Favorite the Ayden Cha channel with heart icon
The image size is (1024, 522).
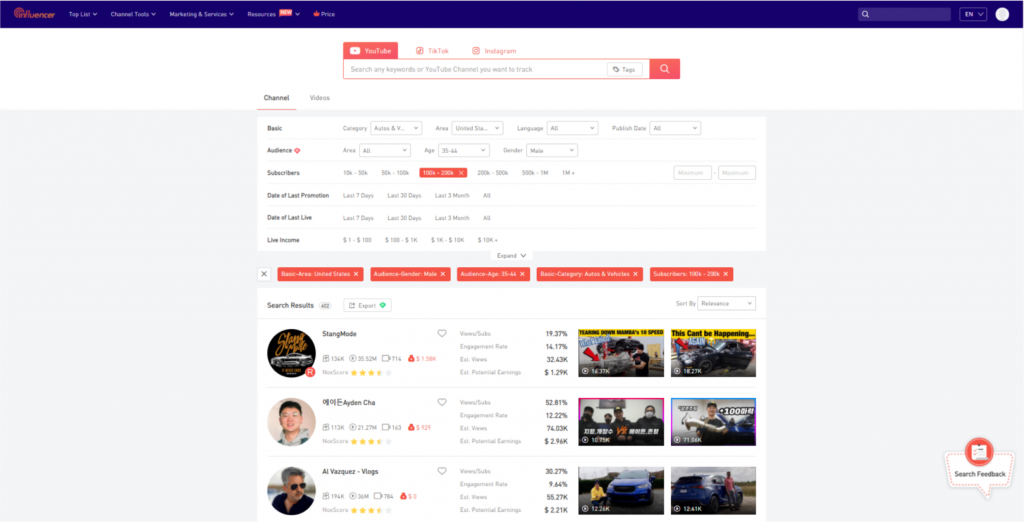(442, 402)
